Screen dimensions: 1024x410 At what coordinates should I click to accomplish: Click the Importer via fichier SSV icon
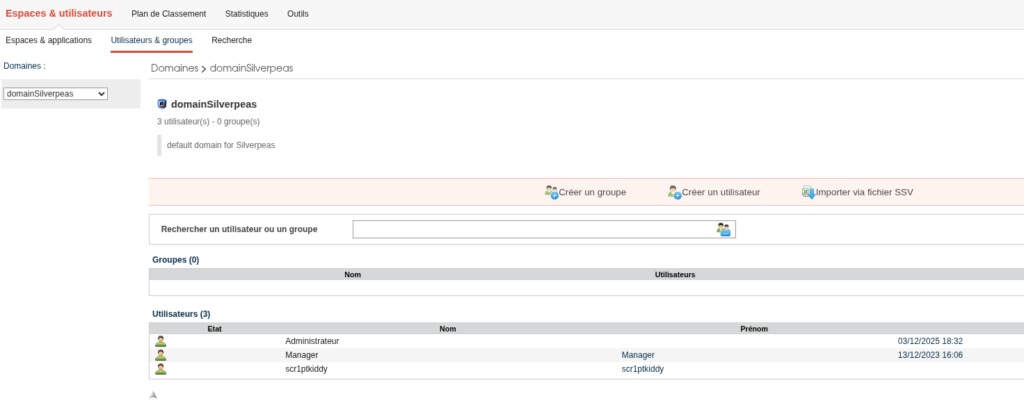pyautogui.click(x=808, y=192)
